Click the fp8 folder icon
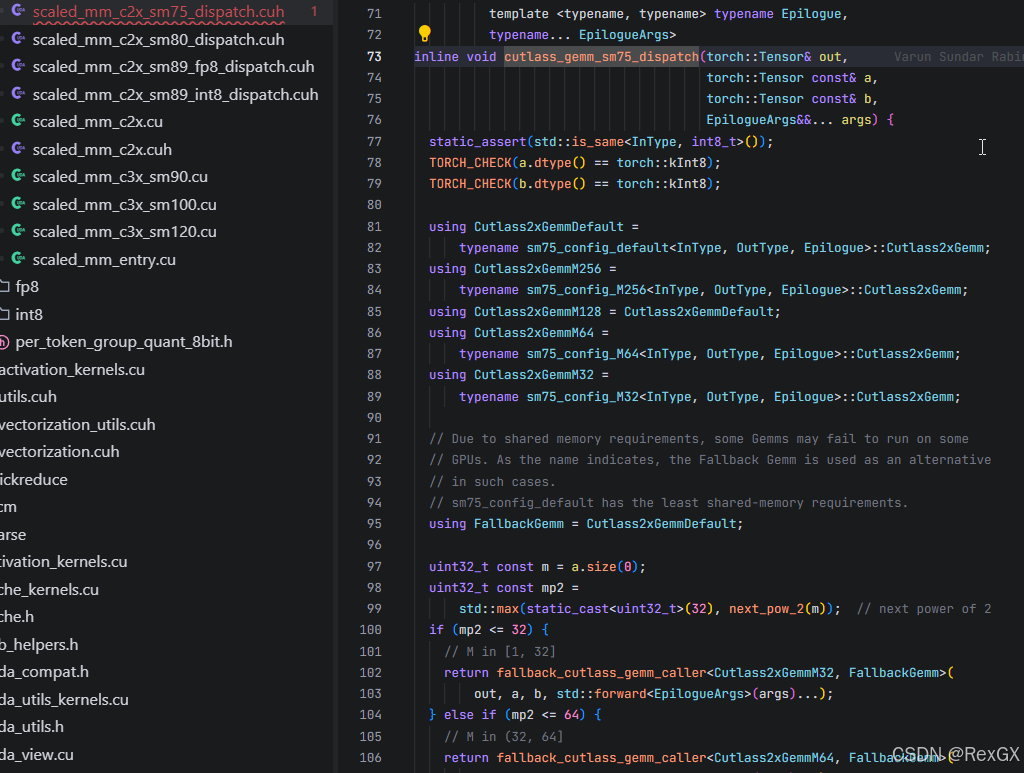This screenshot has width=1024, height=773. (5, 286)
